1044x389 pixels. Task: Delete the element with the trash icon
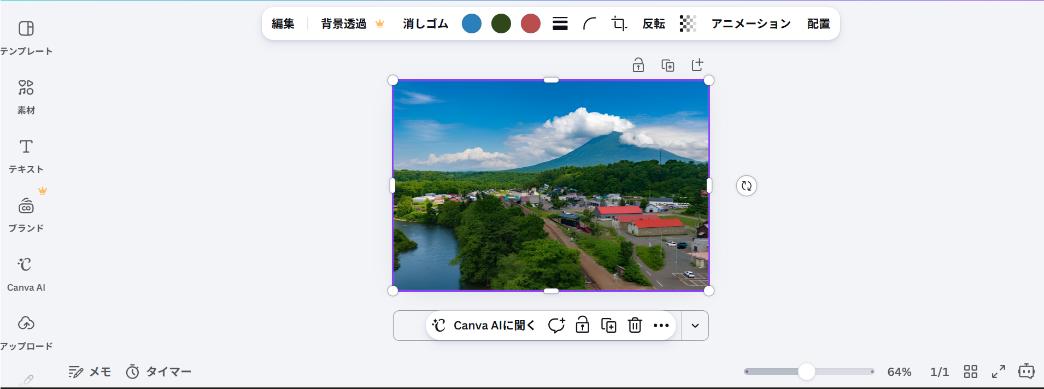pyautogui.click(x=635, y=325)
